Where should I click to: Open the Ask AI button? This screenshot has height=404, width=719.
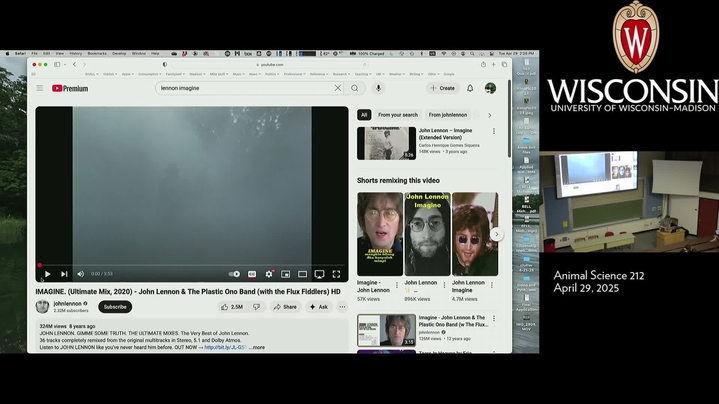click(x=319, y=307)
